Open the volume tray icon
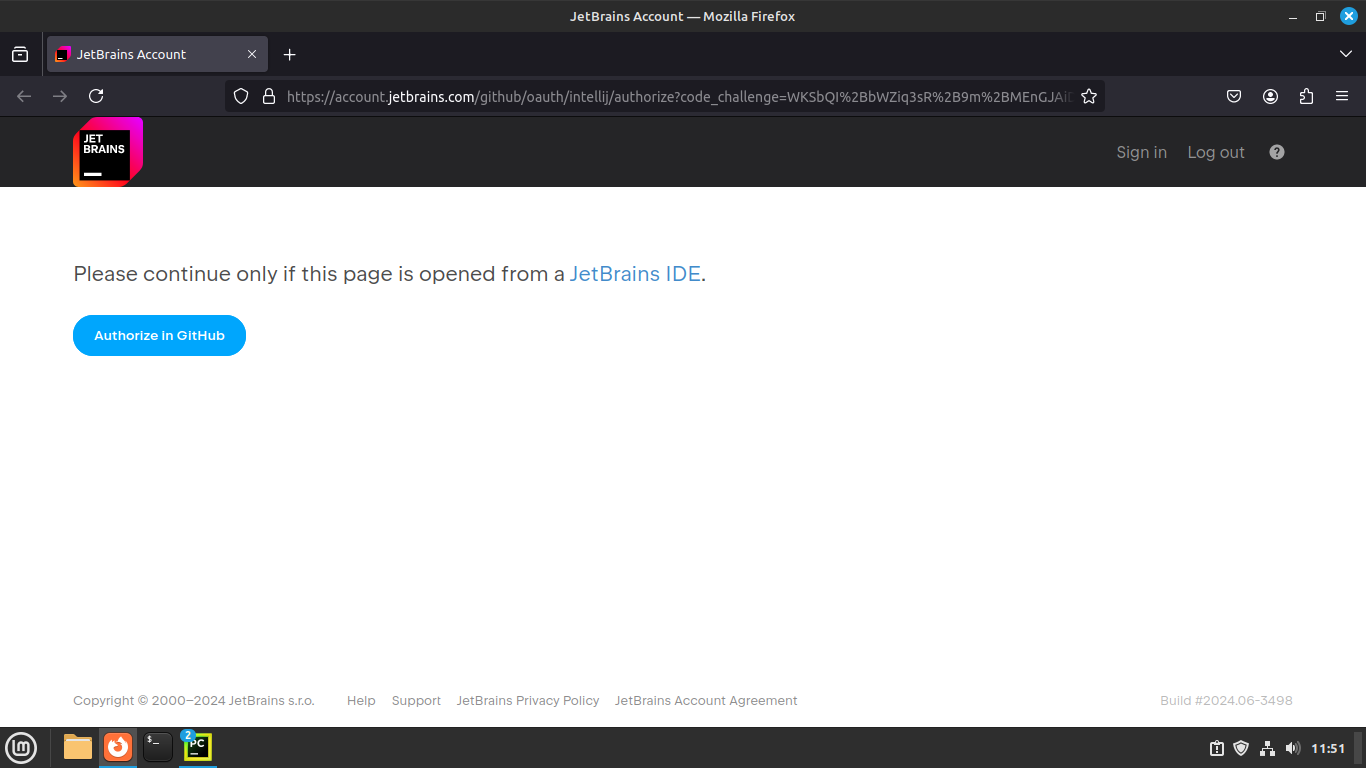Image resolution: width=1366 pixels, height=768 pixels. [x=1292, y=748]
